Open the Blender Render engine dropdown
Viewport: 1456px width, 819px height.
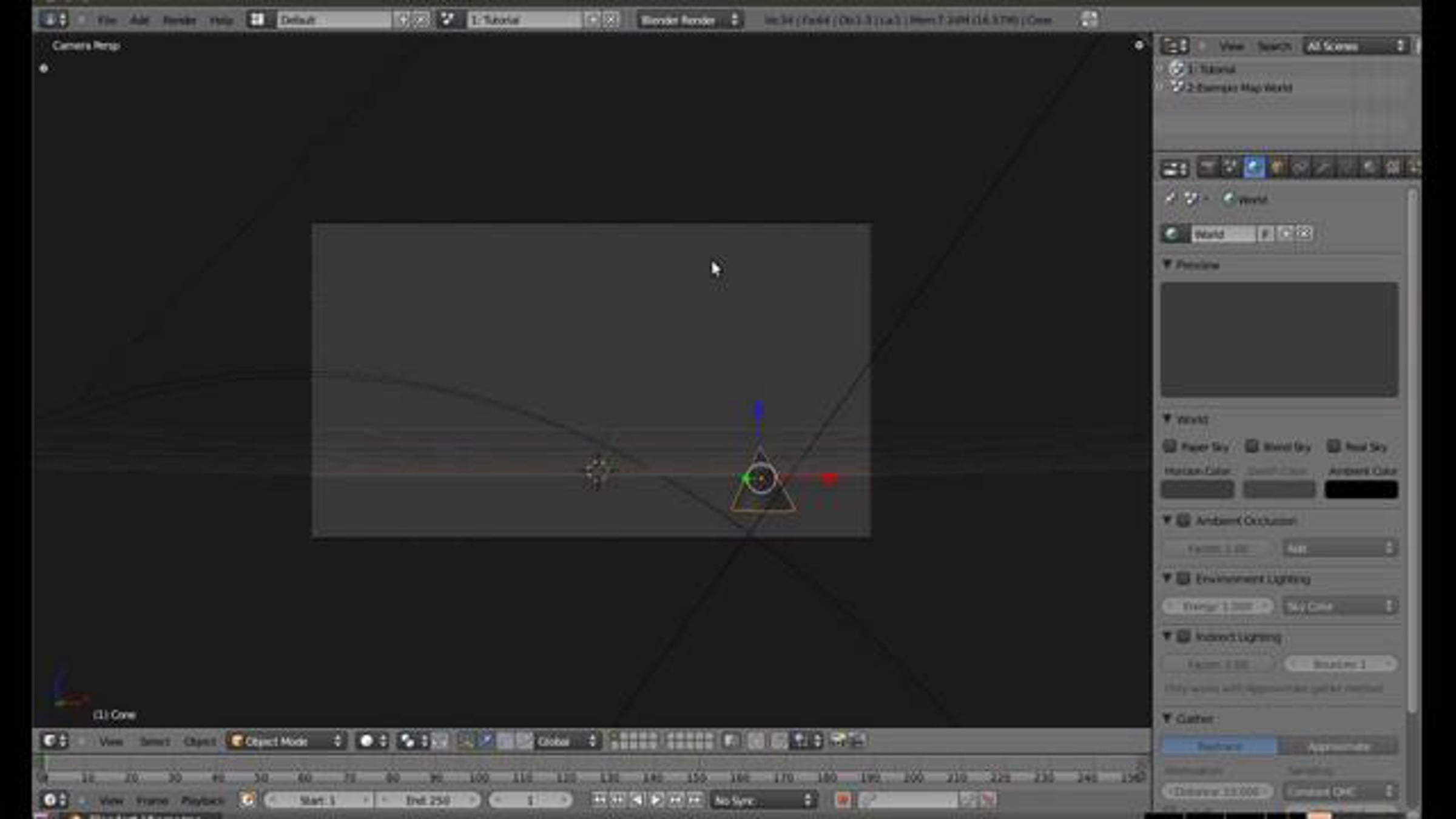(x=690, y=20)
